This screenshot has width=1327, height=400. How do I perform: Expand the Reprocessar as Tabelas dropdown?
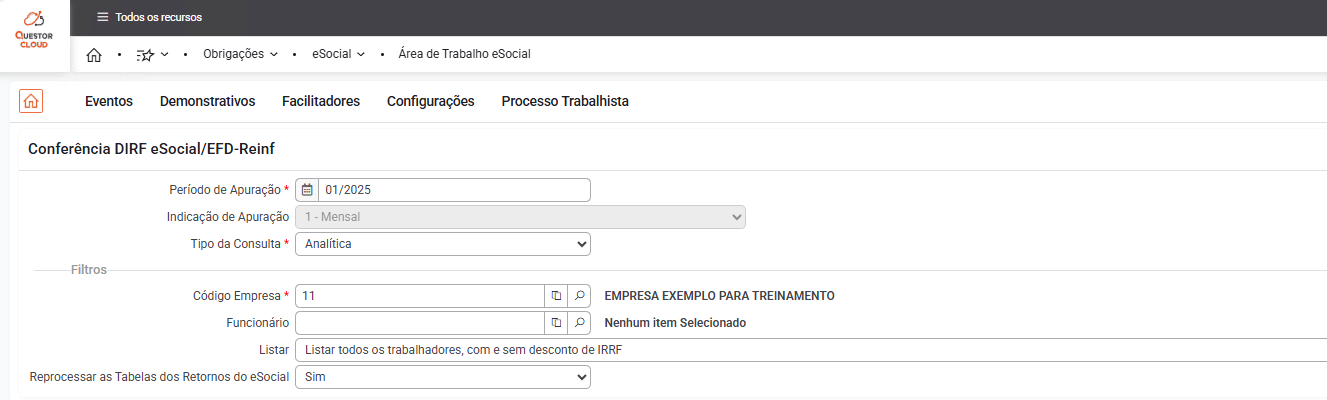[442, 377]
